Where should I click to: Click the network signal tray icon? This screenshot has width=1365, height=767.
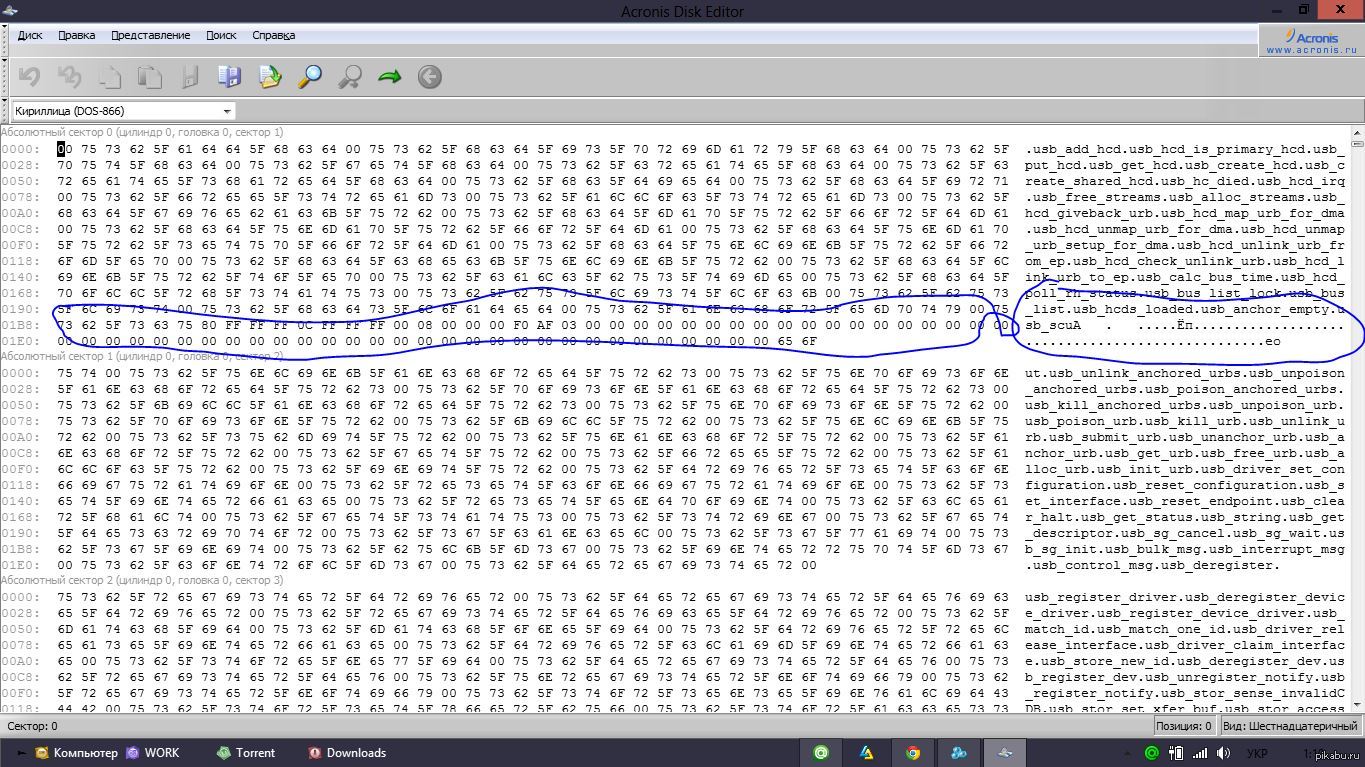(1199, 753)
